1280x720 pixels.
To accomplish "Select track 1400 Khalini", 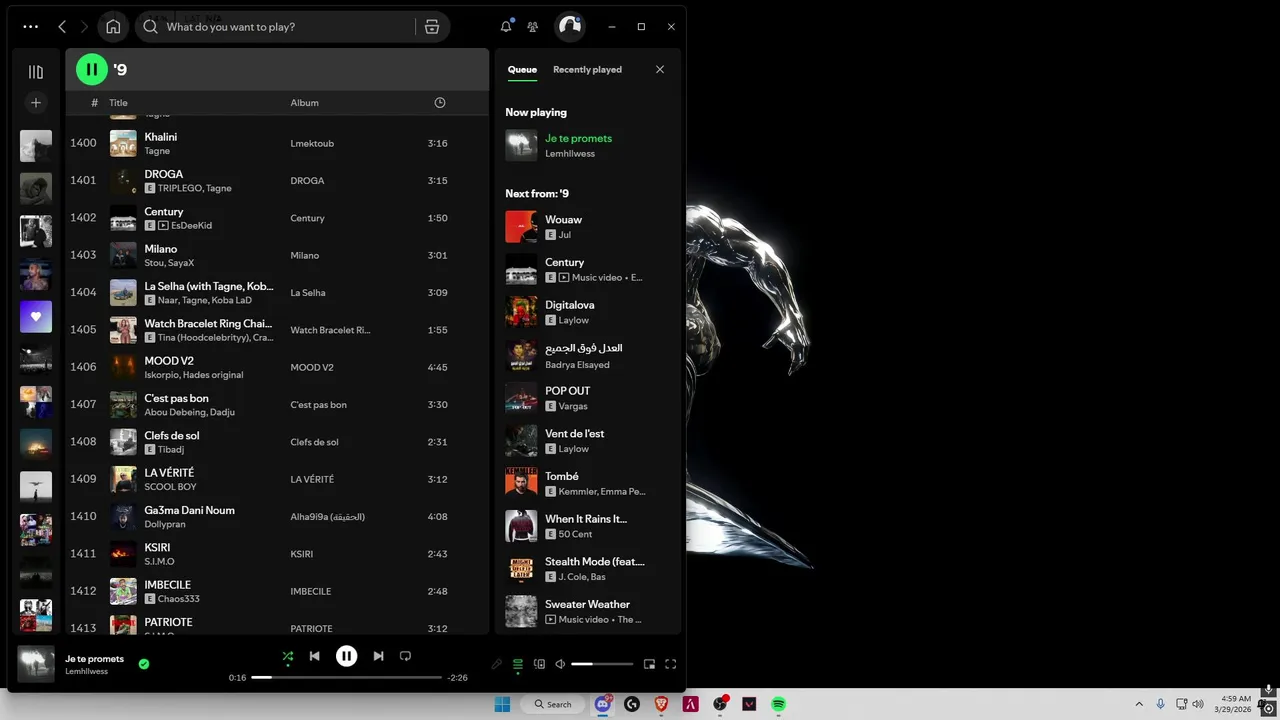I will (277, 143).
